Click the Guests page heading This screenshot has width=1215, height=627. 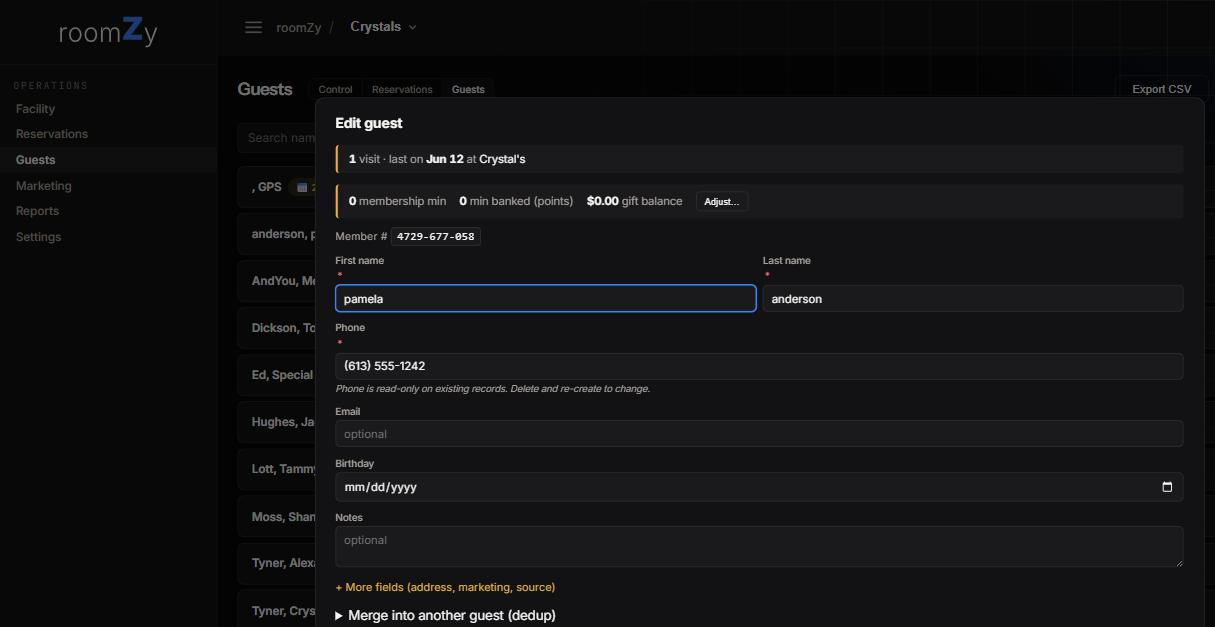[x=265, y=89]
